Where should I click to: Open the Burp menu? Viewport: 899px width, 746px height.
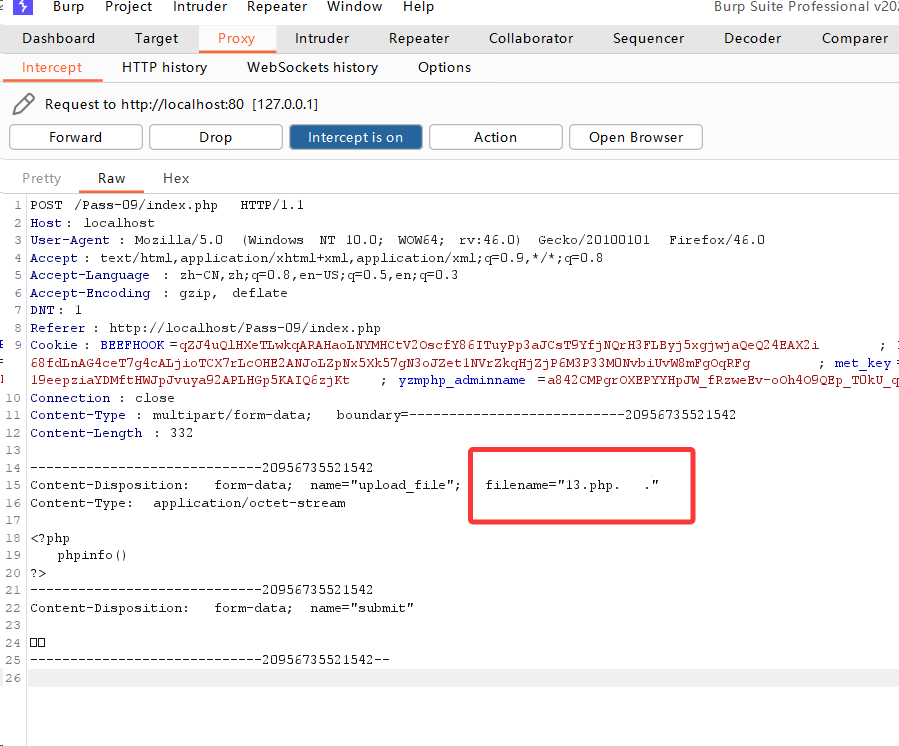coord(68,7)
